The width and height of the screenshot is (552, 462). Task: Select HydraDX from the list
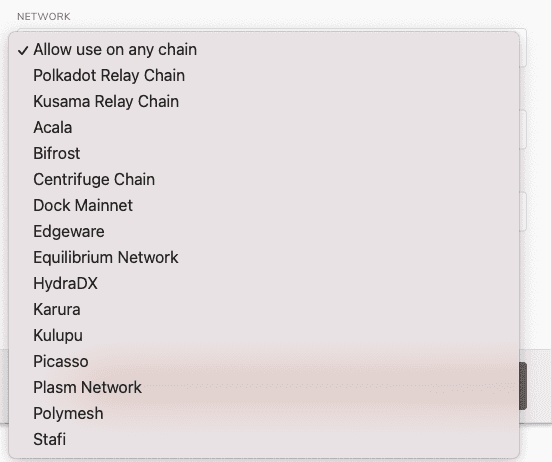tap(264, 283)
